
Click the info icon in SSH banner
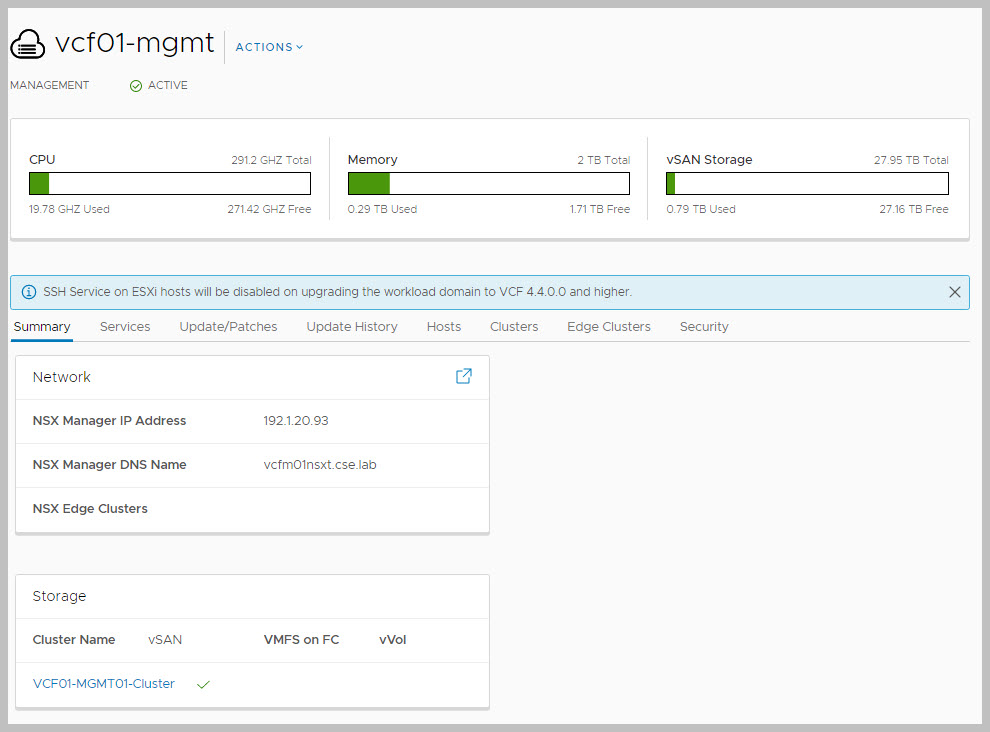29,293
